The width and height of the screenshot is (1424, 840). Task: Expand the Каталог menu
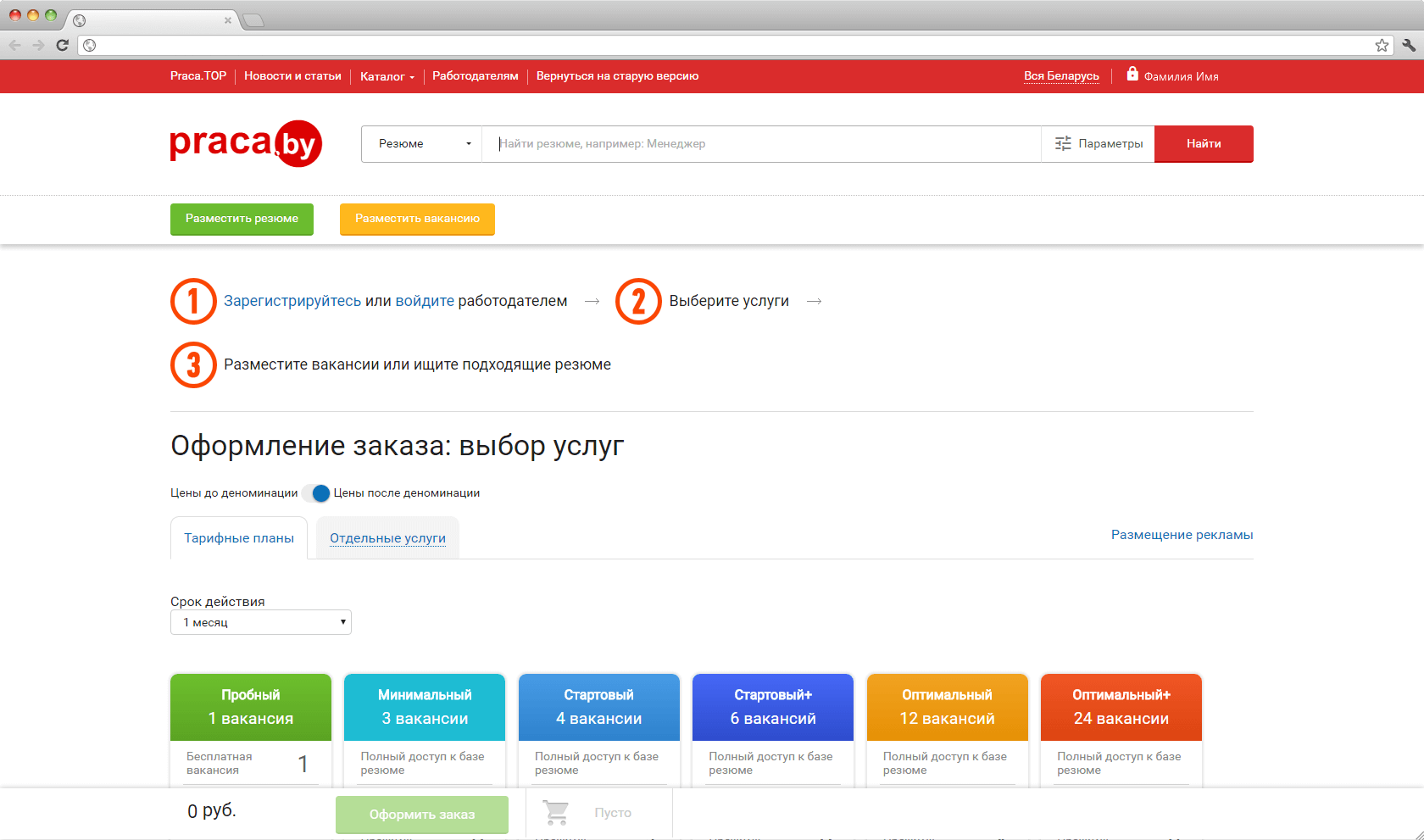point(387,76)
